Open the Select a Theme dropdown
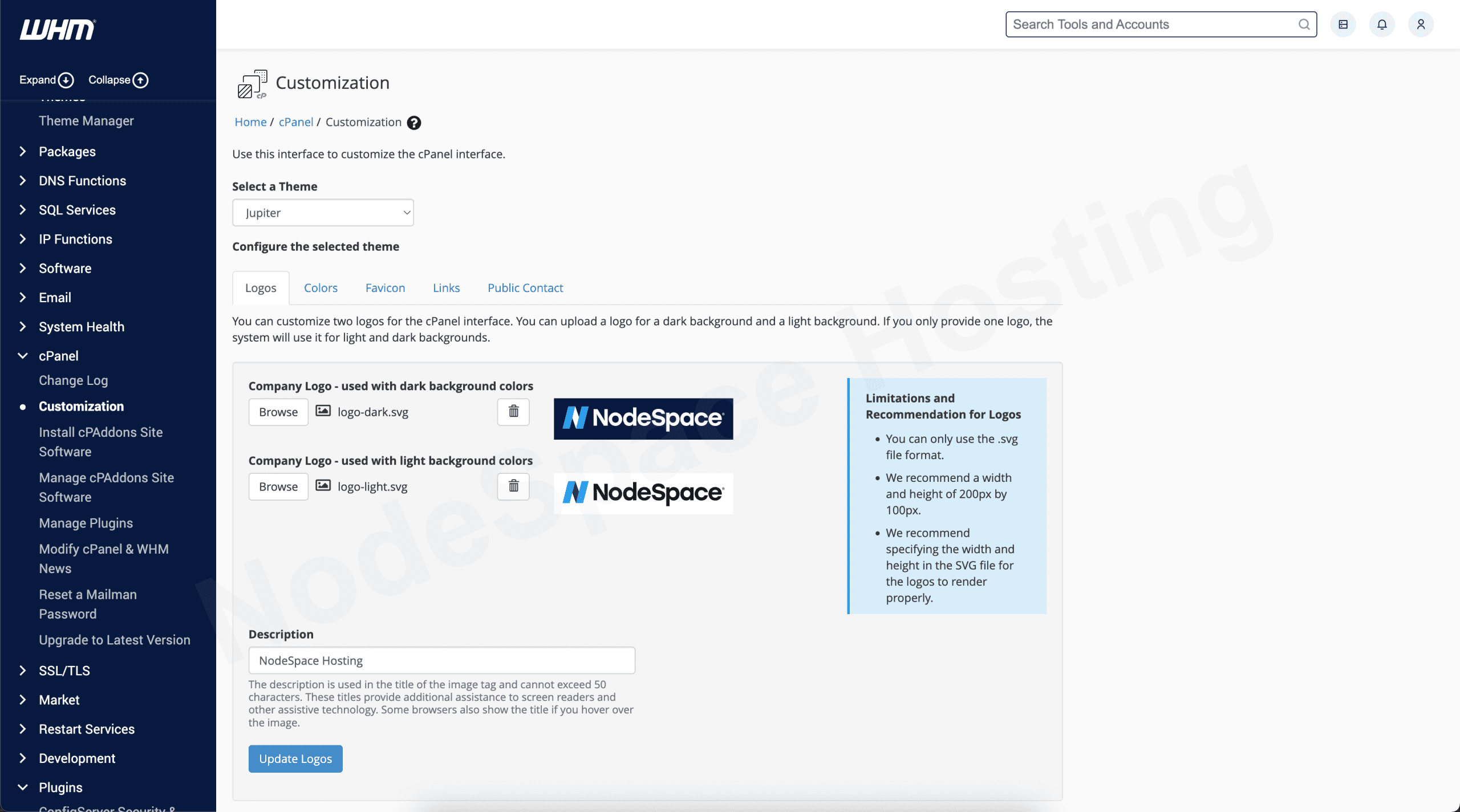Screen dimensions: 1460x812 click(x=323, y=213)
